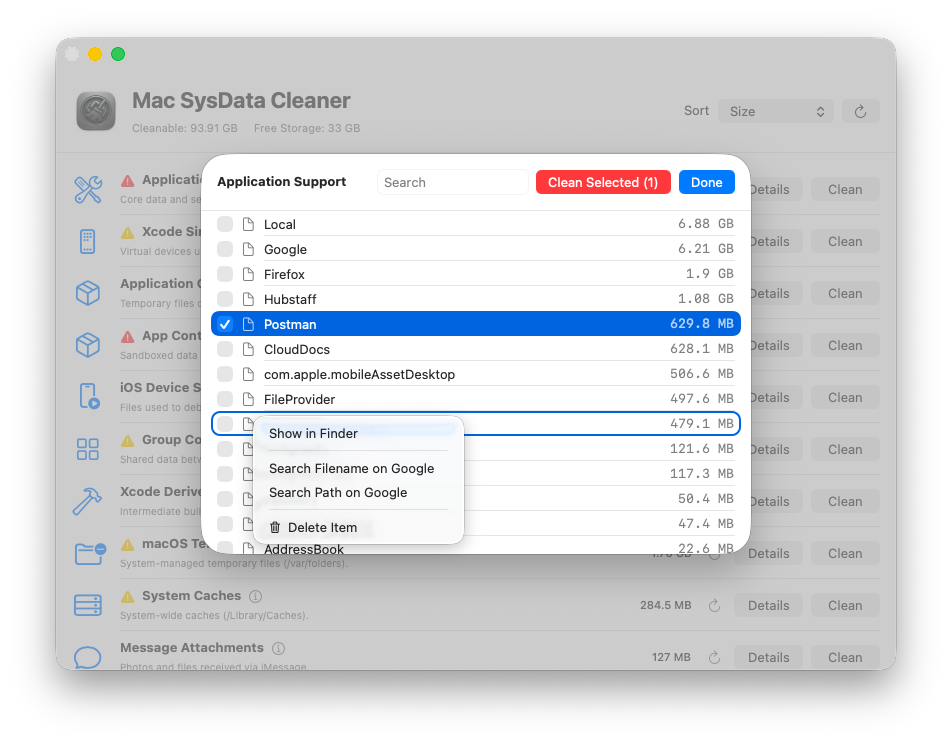
Task: Check the Google item checkbox
Action: click(x=225, y=249)
